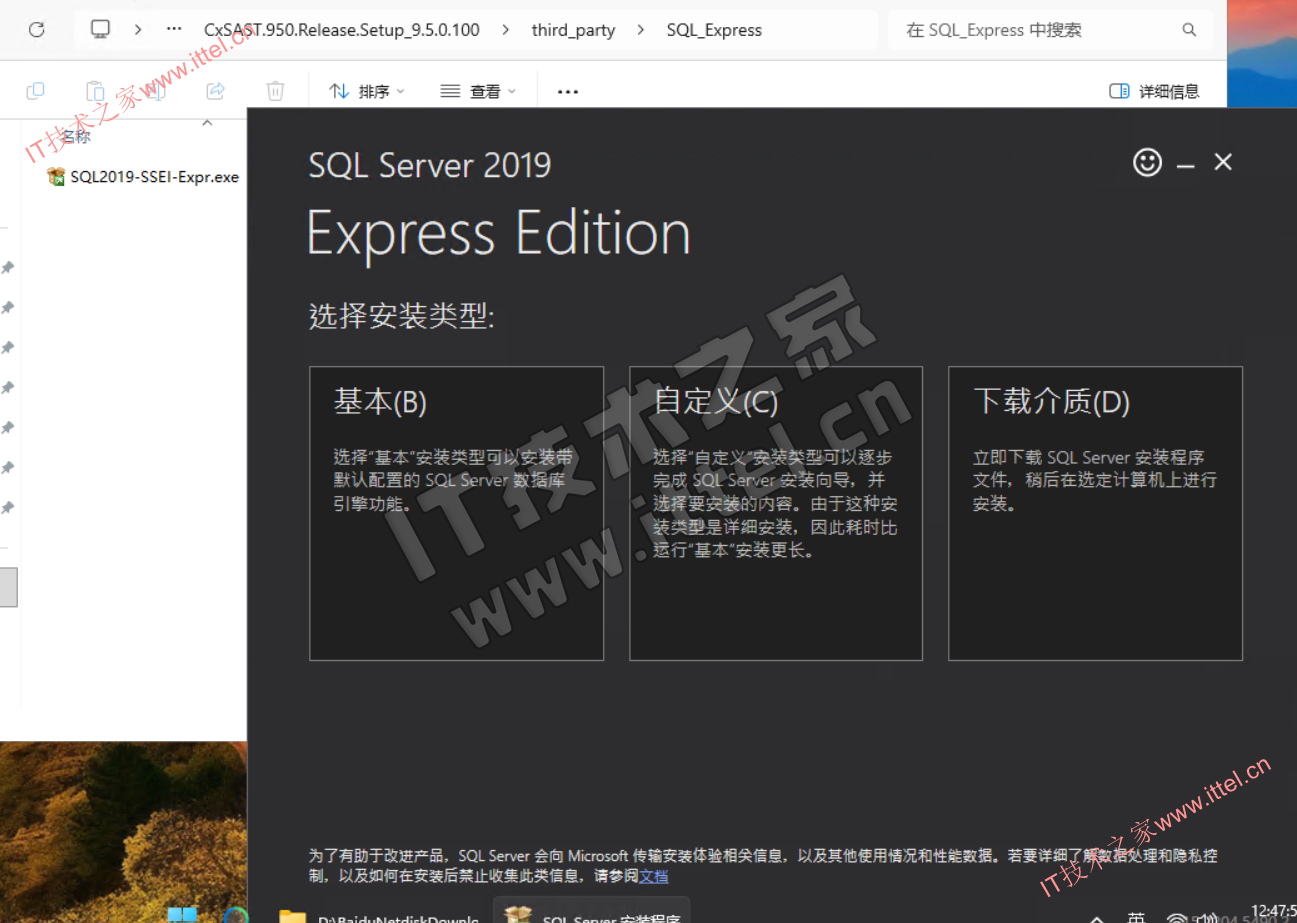Choose the 下载介质(D) download media option
Image resolution: width=1297 pixels, height=923 pixels.
(x=1095, y=513)
